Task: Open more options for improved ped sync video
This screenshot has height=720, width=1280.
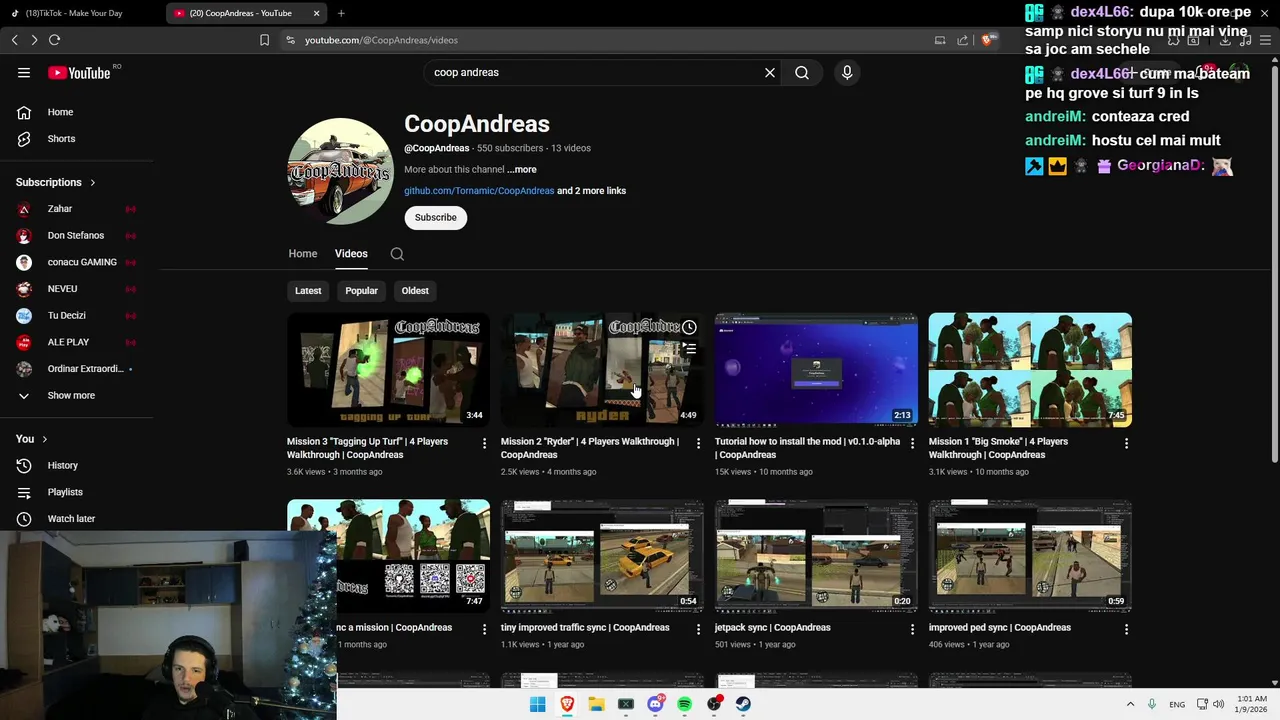Action: click(x=1126, y=629)
